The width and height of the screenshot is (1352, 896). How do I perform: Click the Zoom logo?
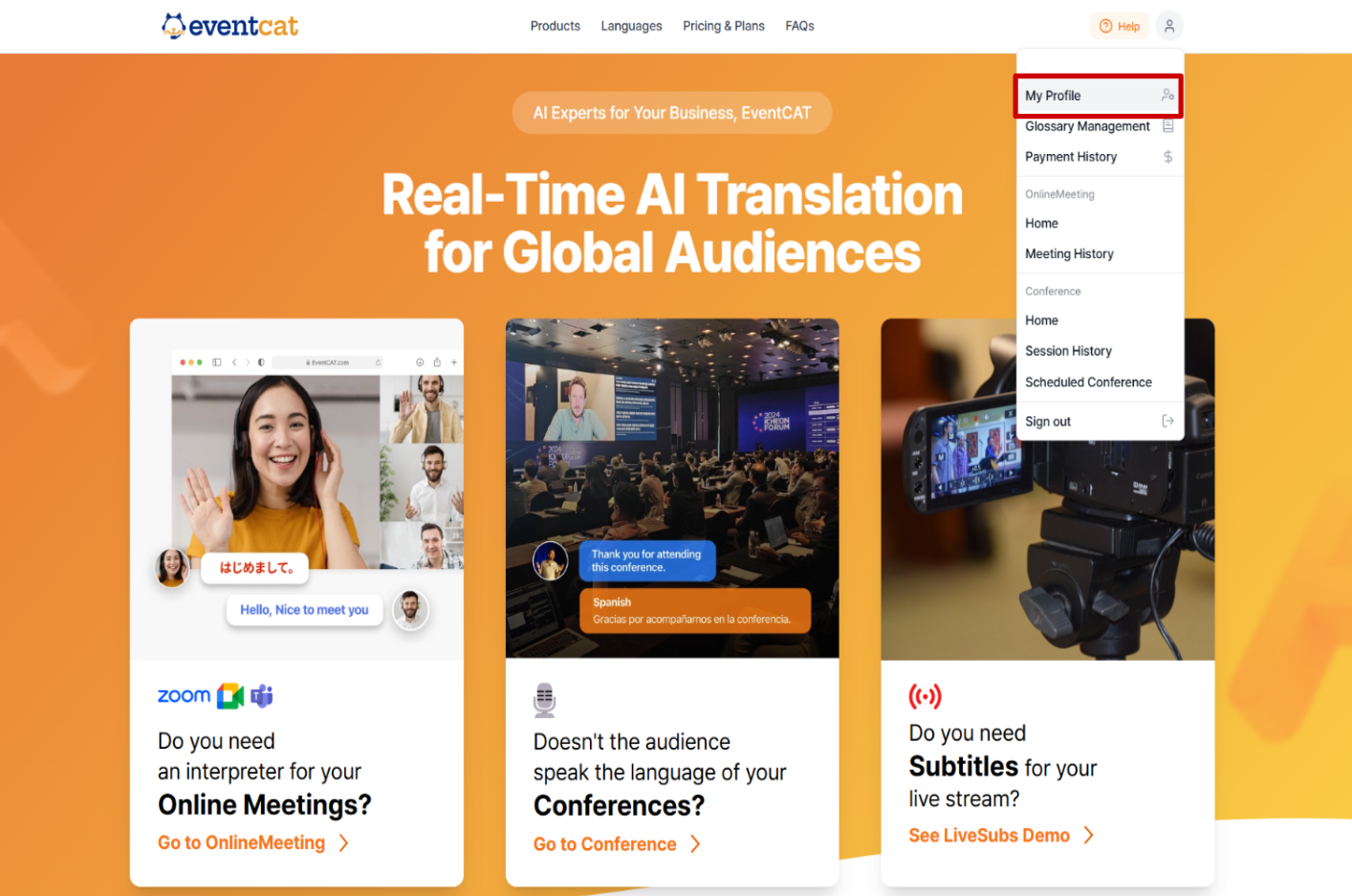[x=184, y=696]
